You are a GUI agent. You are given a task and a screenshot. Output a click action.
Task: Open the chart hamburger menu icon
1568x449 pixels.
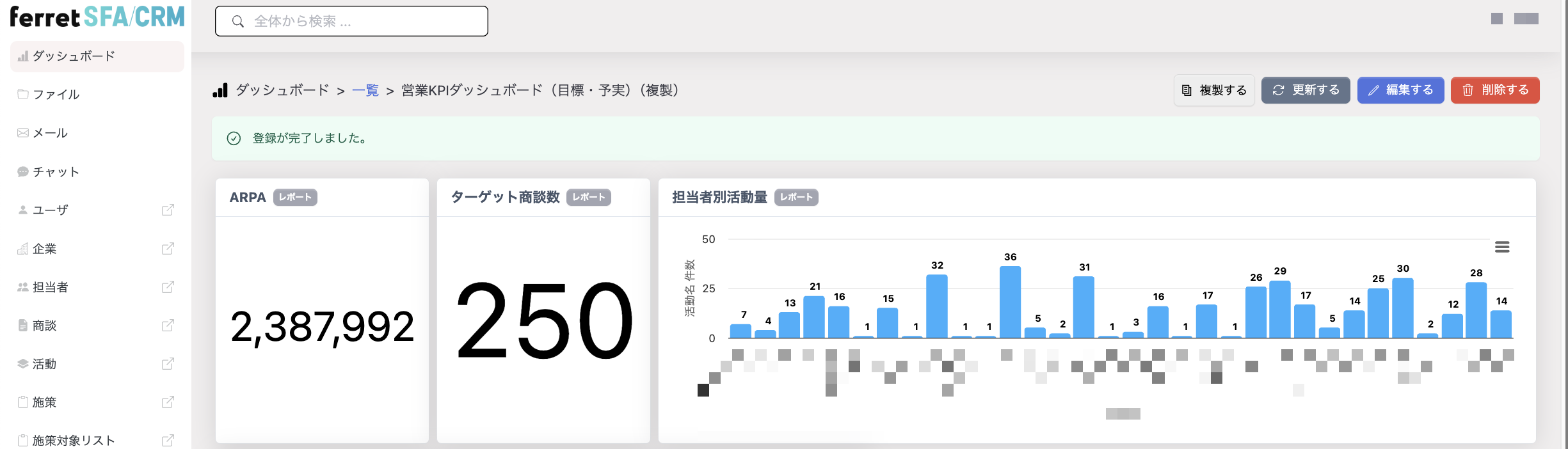point(1502,247)
